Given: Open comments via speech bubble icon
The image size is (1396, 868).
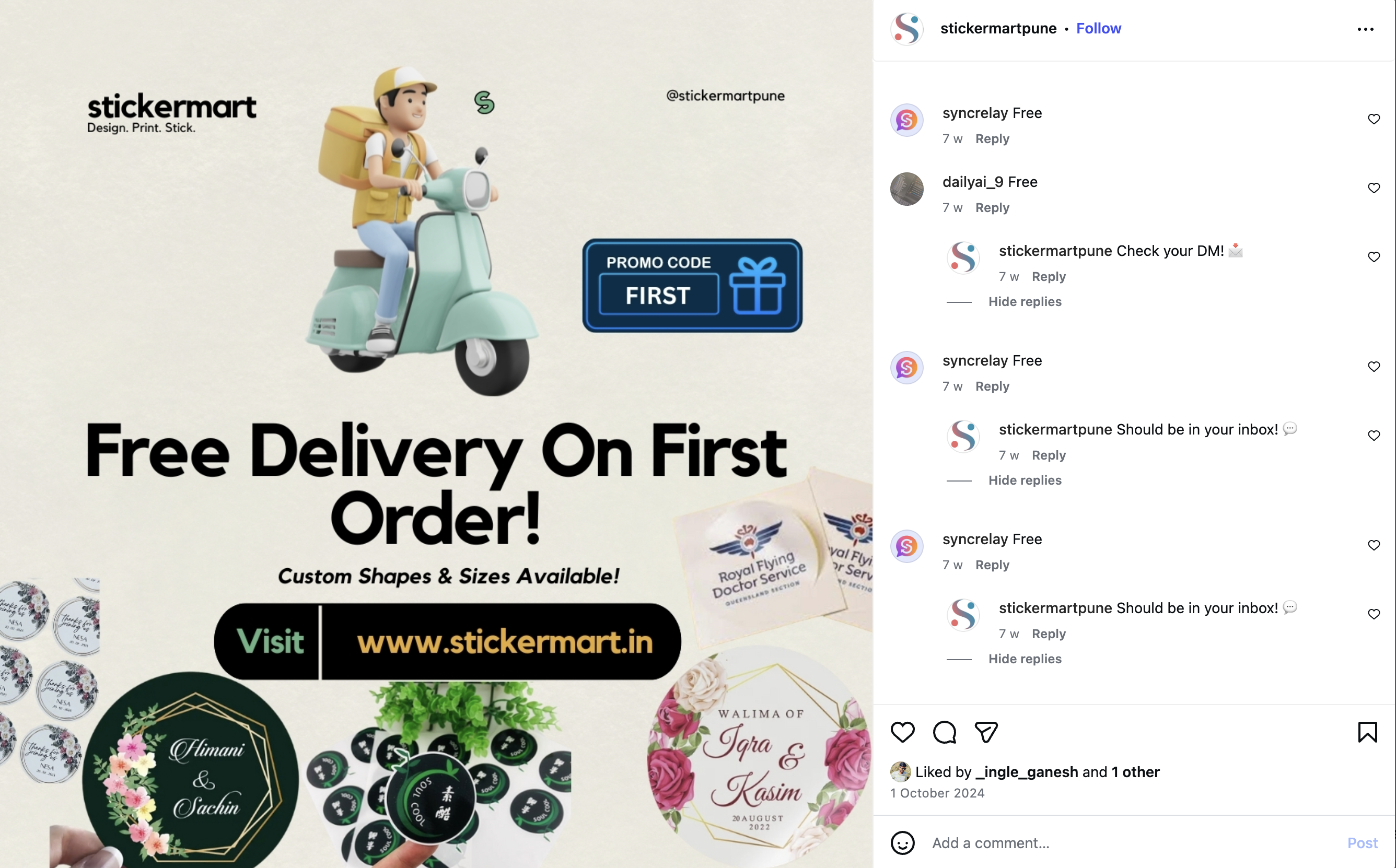Looking at the screenshot, I should 944,732.
